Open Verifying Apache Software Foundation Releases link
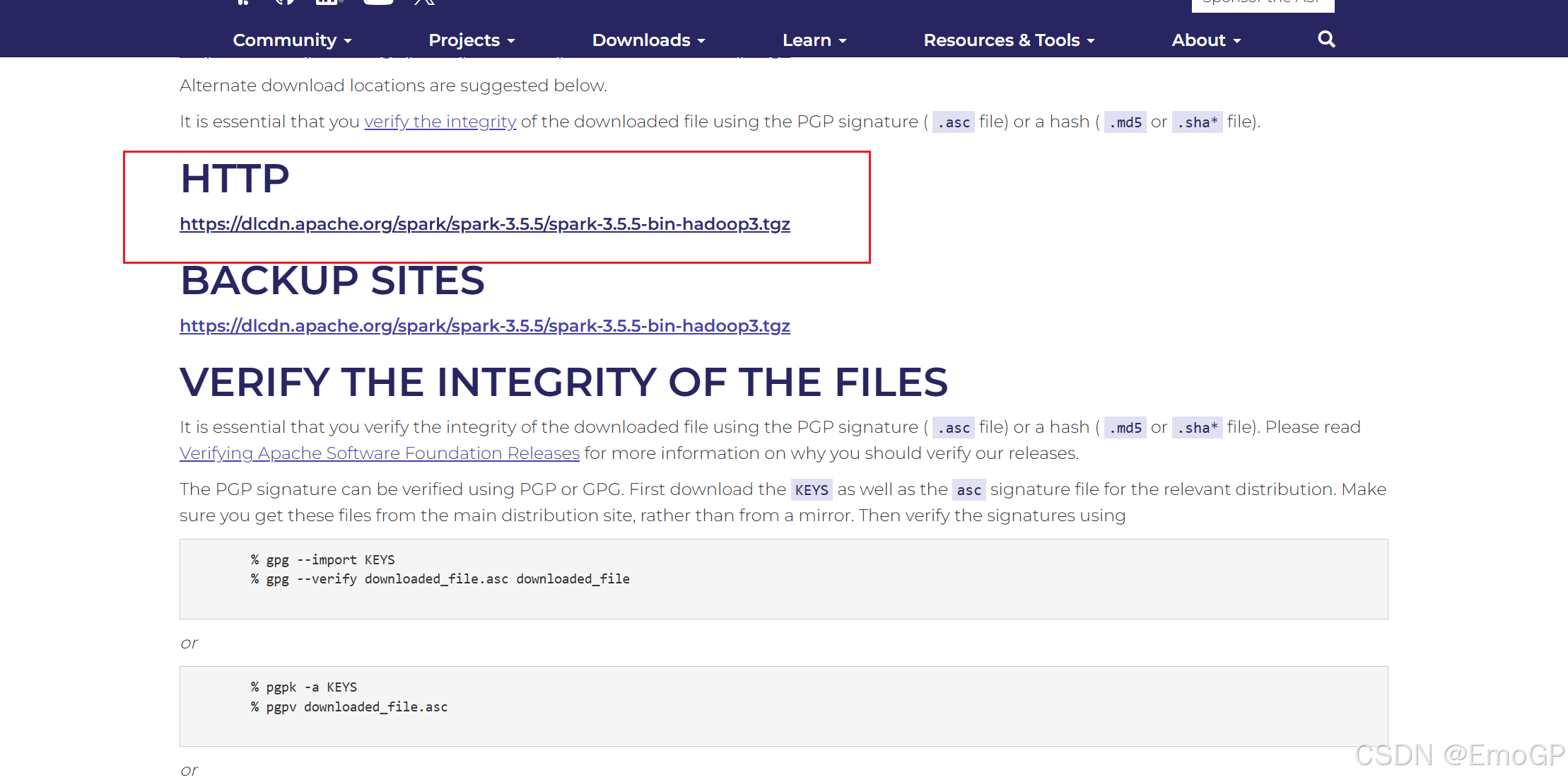 click(x=379, y=453)
